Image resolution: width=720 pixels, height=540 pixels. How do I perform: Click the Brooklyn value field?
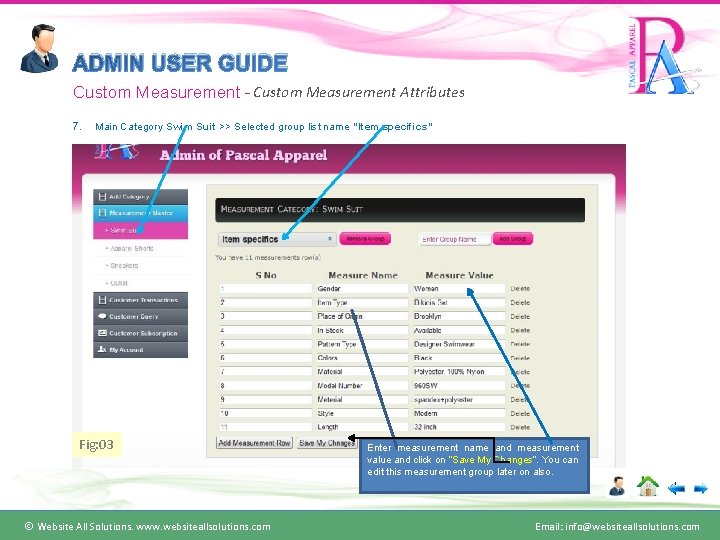[458, 316]
